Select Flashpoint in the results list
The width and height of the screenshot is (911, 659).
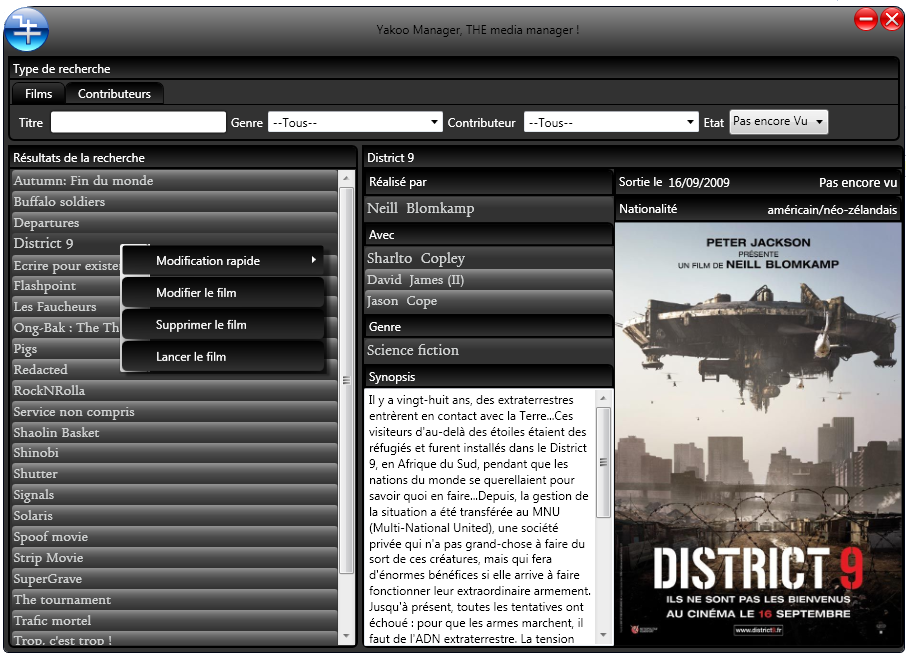click(x=66, y=285)
